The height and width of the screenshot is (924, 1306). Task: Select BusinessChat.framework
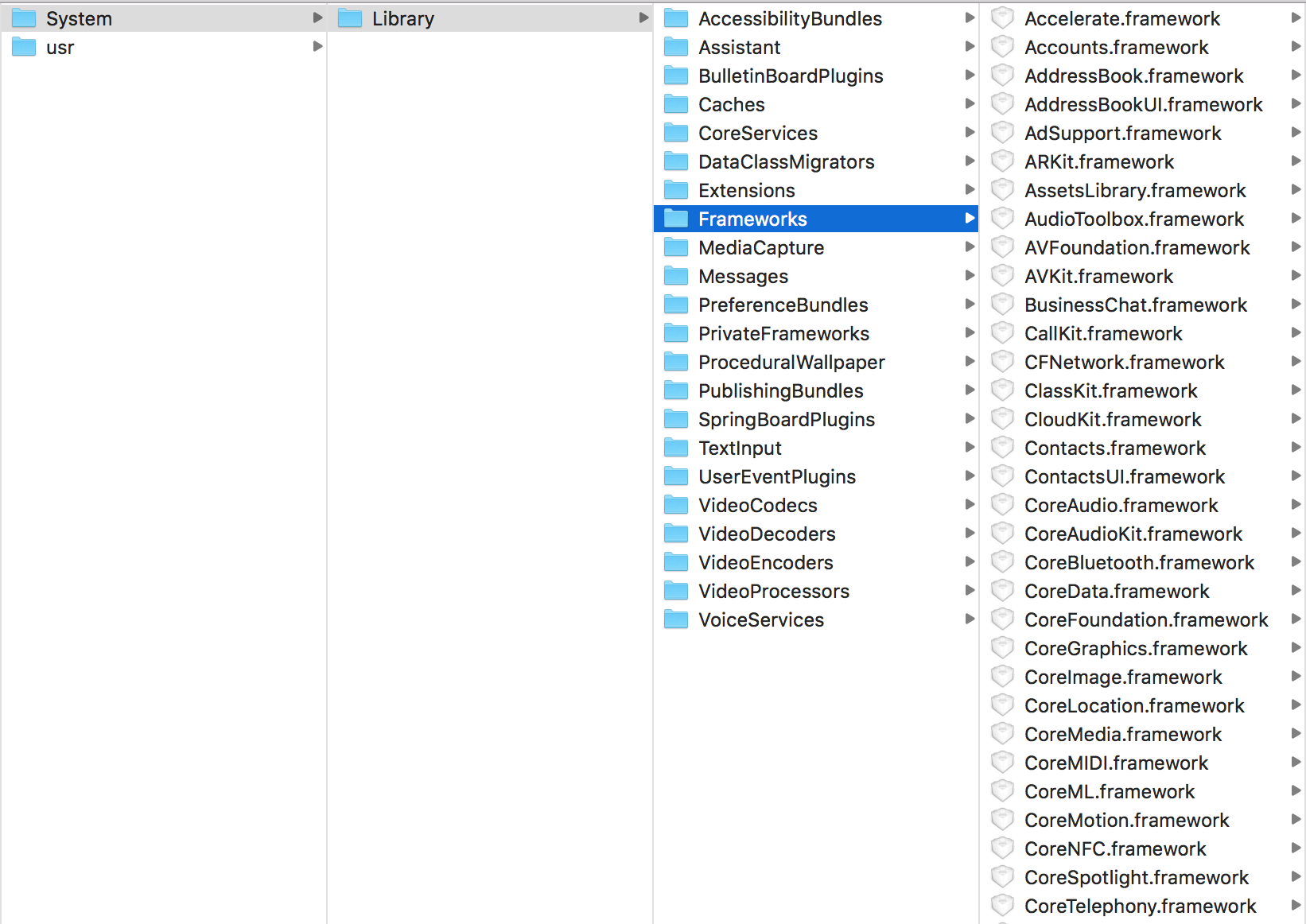1143,305
